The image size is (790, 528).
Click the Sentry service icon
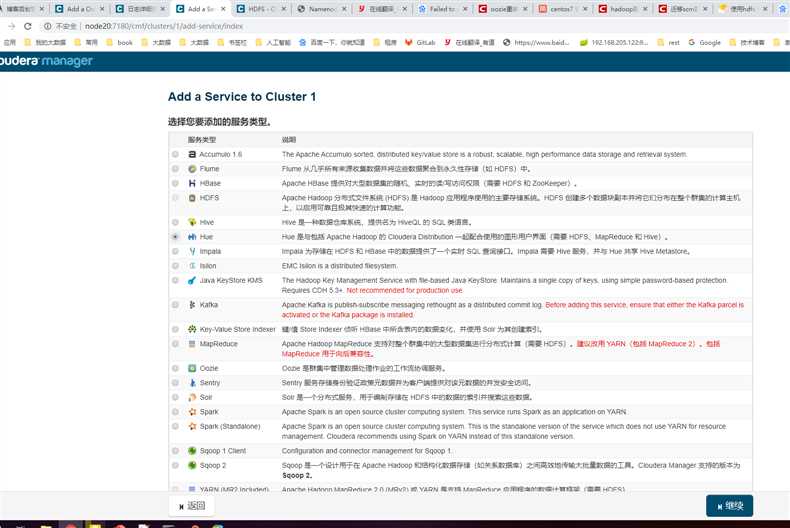click(192, 383)
